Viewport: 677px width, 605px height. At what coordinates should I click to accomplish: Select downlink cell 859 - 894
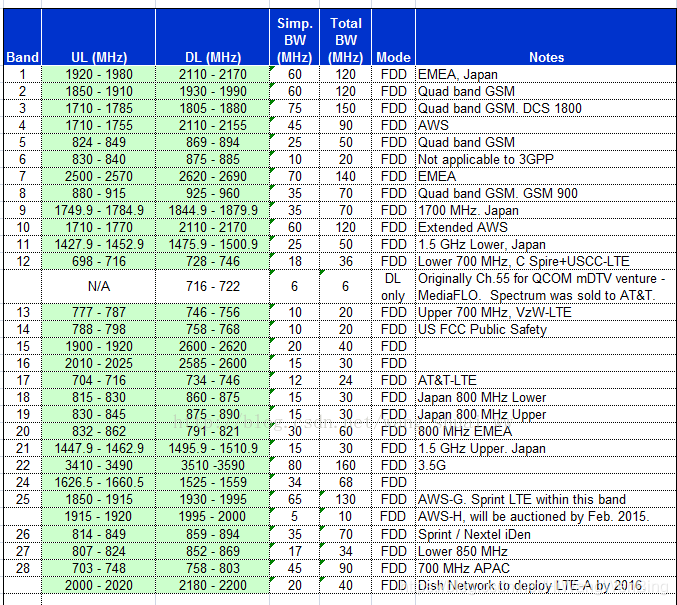click(x=212, y=534)
